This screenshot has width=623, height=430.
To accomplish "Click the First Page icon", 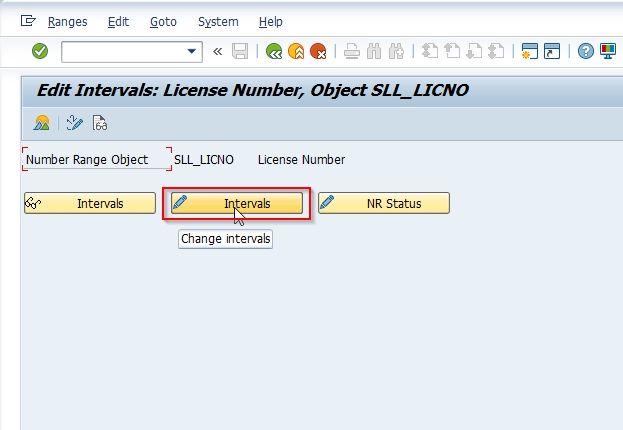I will pyautogui.click(x=430, y=51).
